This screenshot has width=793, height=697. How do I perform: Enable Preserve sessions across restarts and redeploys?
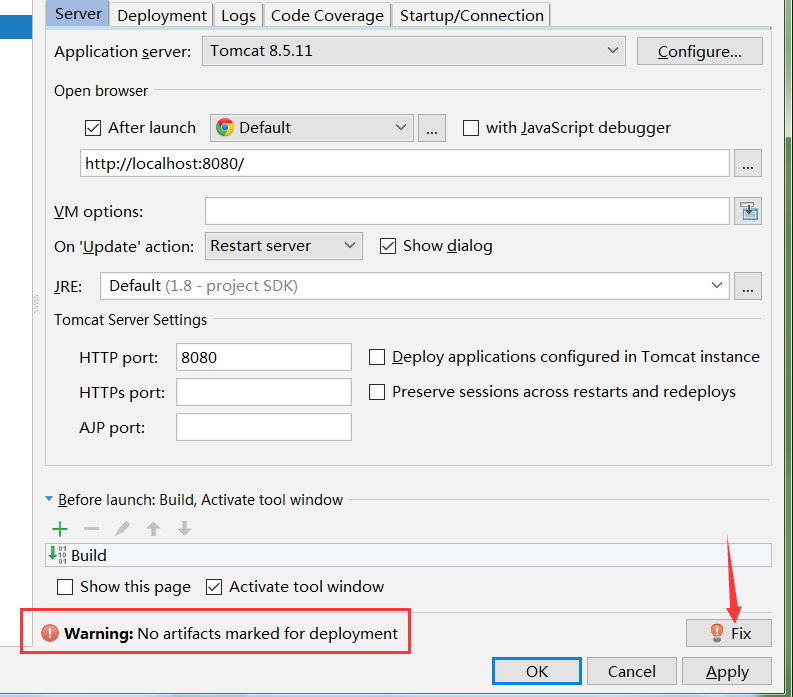(377, 392)
